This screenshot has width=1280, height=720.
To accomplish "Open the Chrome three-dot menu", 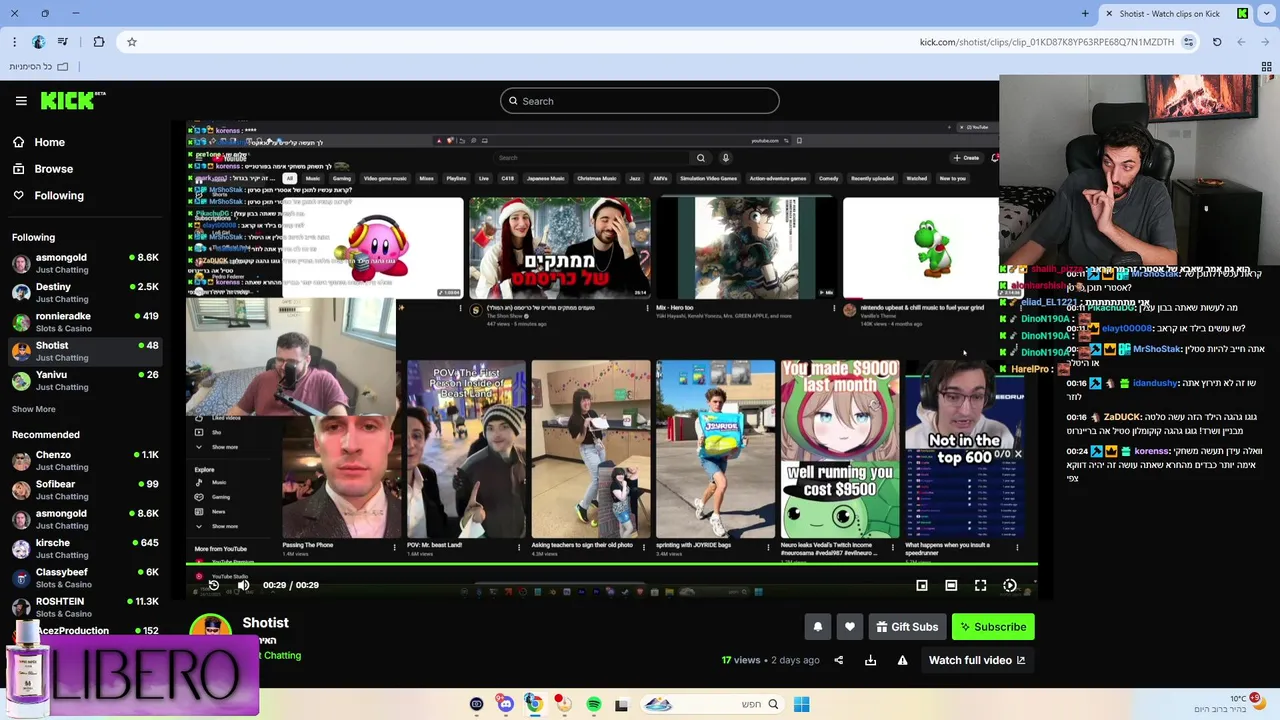I will tap(14, 42).
